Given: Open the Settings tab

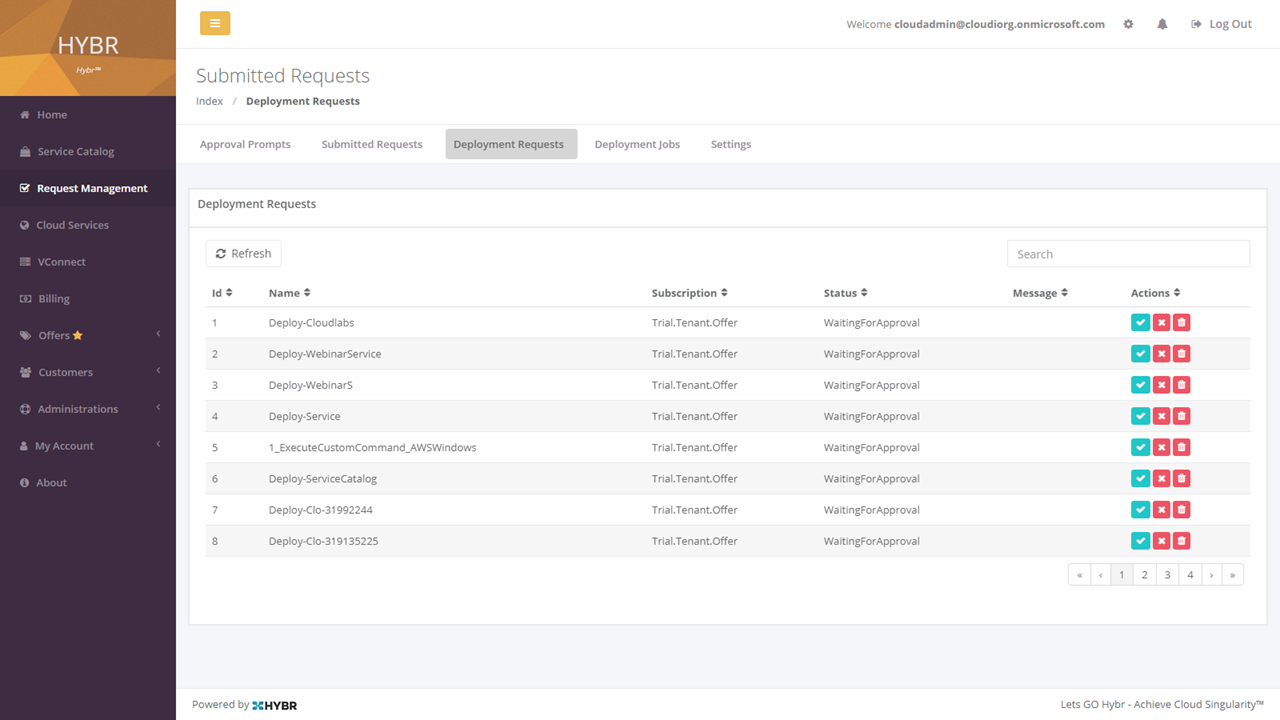Looking at the screenshot, I should (731, 144).
